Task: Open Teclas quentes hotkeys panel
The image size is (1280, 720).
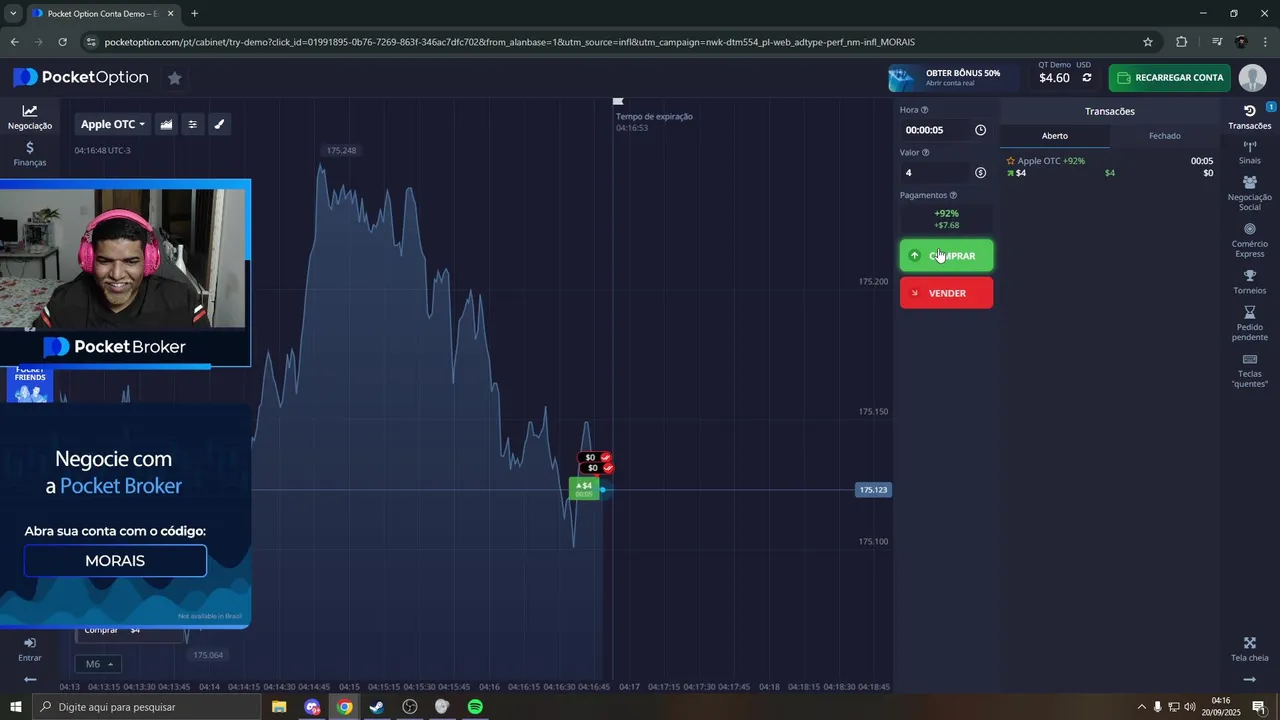Action: click(1250, 370)
